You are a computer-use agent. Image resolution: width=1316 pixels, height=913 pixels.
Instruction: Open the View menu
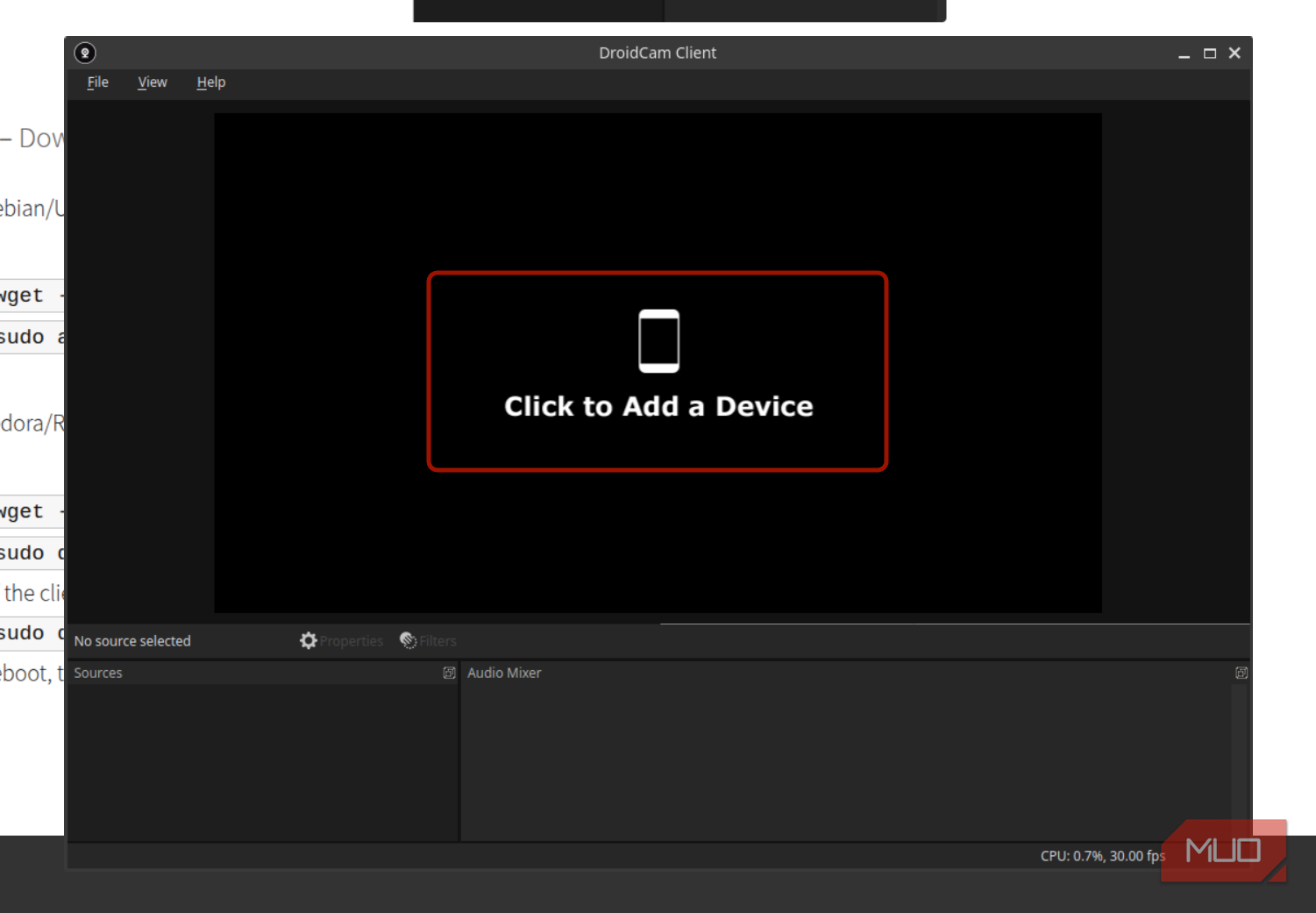coord(152,82)
